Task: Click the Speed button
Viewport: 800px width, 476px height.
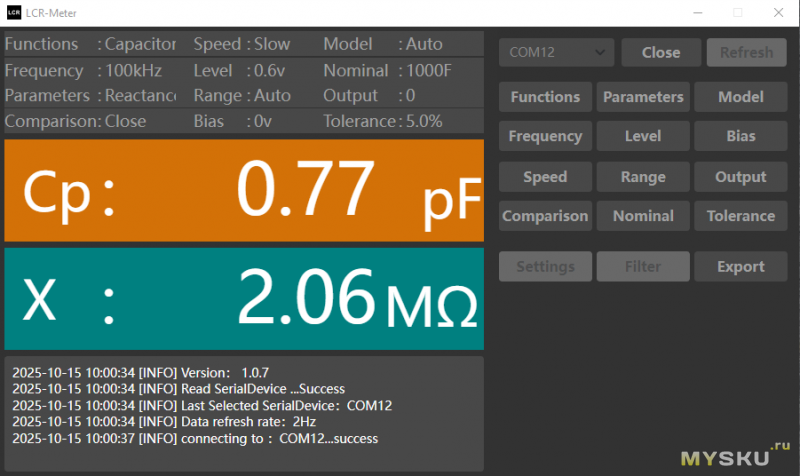Action: (x=545, y=177)
